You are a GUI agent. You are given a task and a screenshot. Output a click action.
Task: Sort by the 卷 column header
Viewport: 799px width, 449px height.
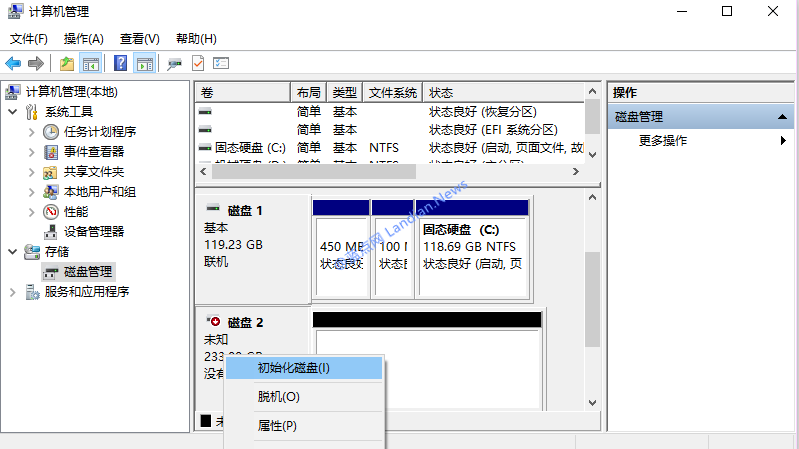pos(243,93)
